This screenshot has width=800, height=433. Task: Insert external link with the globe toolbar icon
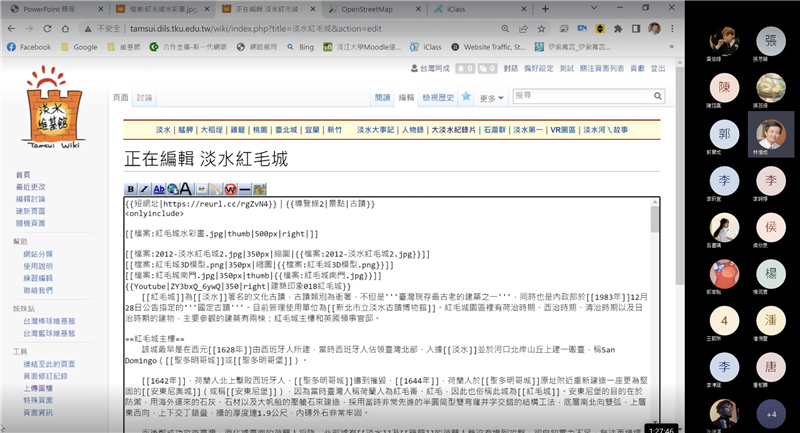(x=171, y=188)
